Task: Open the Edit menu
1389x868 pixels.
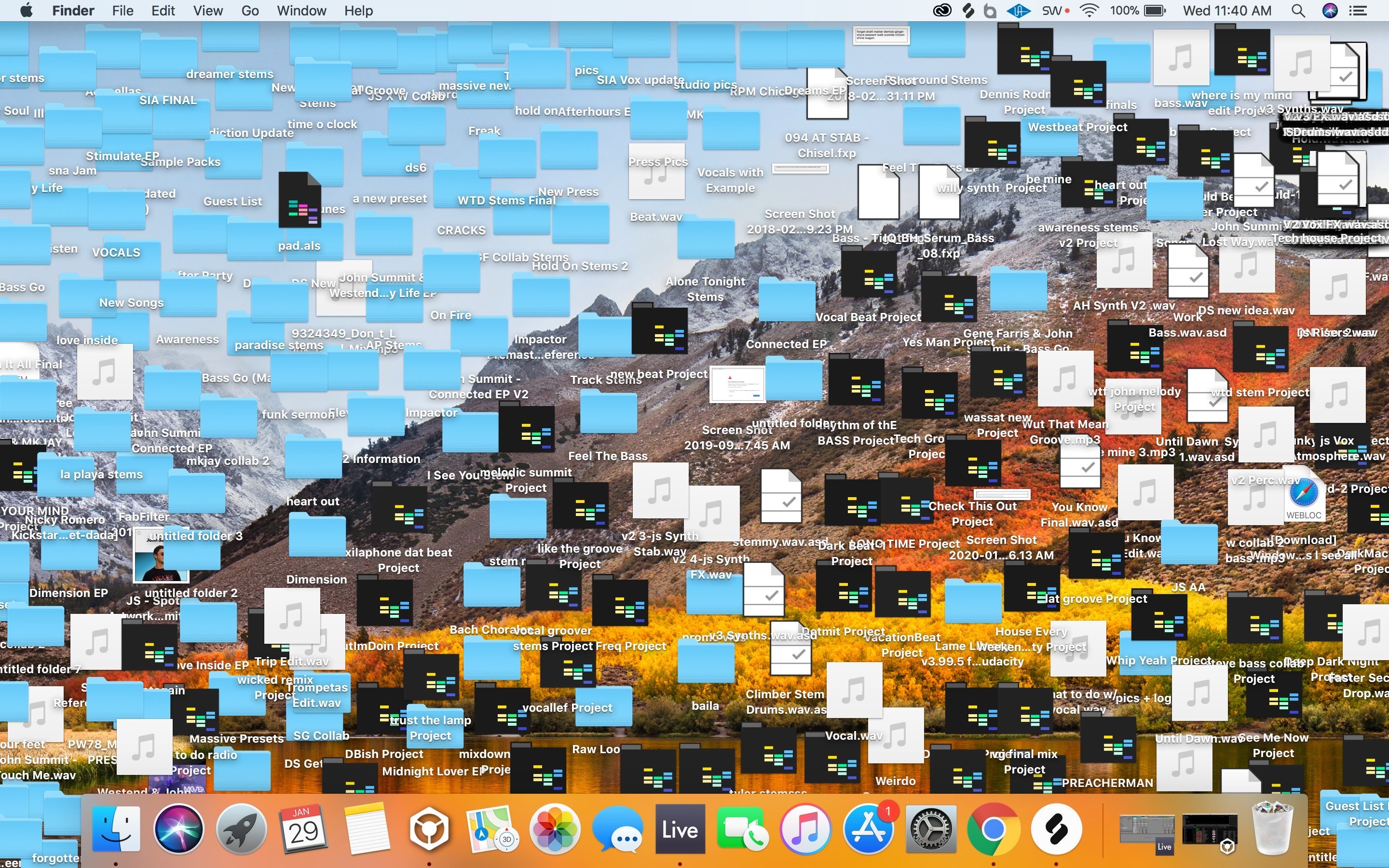Action: click(163, 10)
